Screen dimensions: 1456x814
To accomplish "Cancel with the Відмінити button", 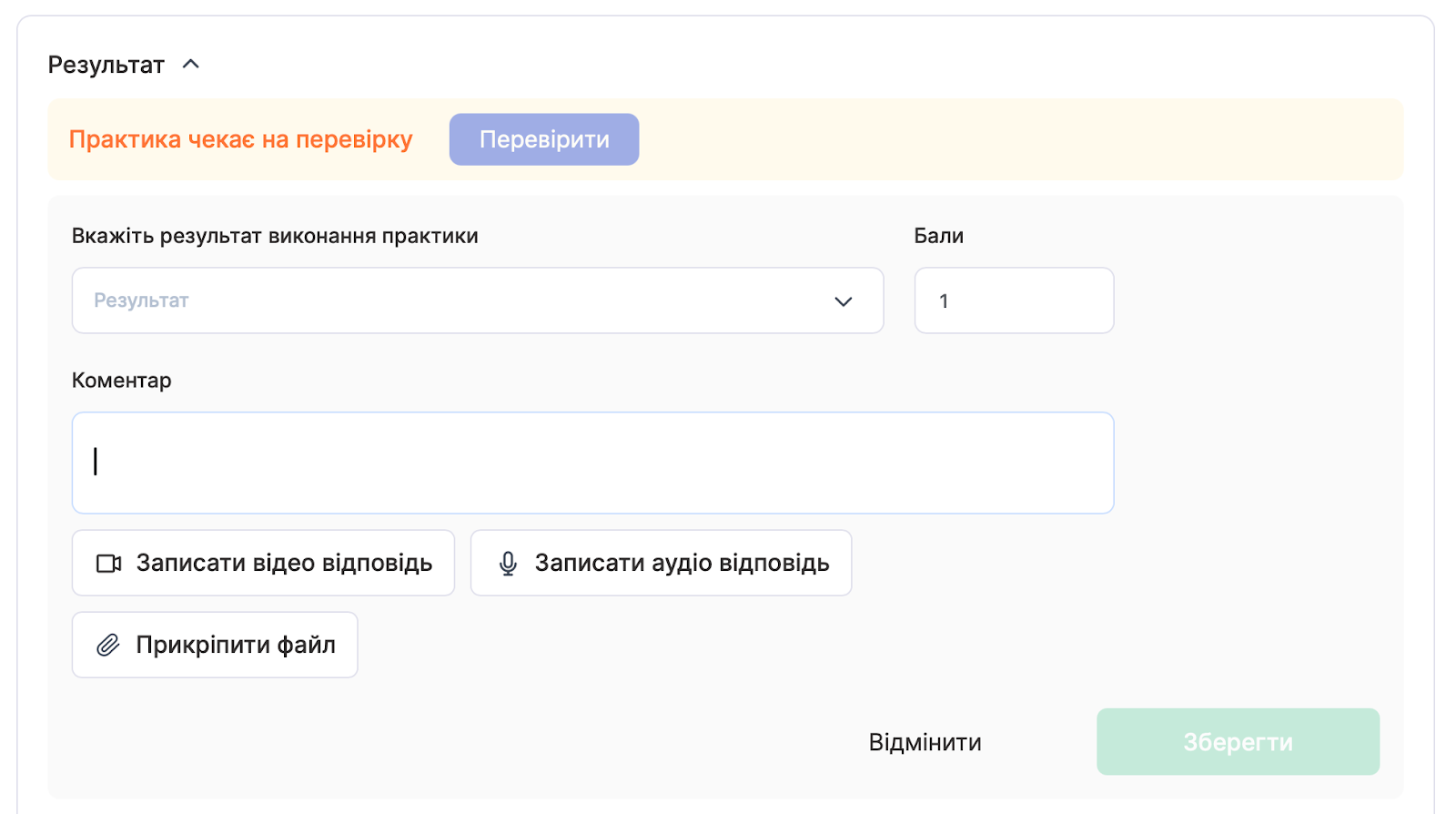I will [925, 742].
